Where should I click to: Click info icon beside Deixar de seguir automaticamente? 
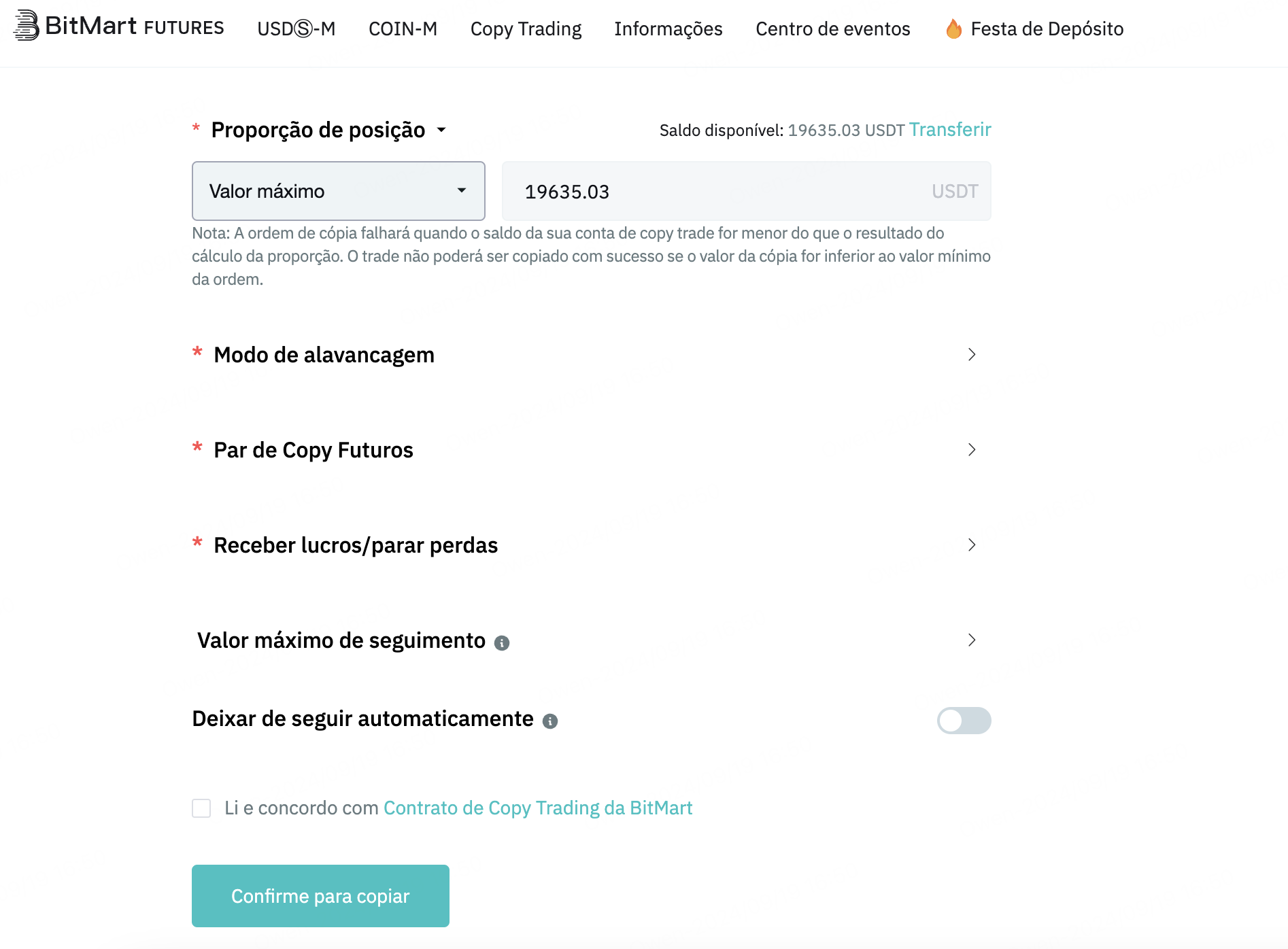550,721
